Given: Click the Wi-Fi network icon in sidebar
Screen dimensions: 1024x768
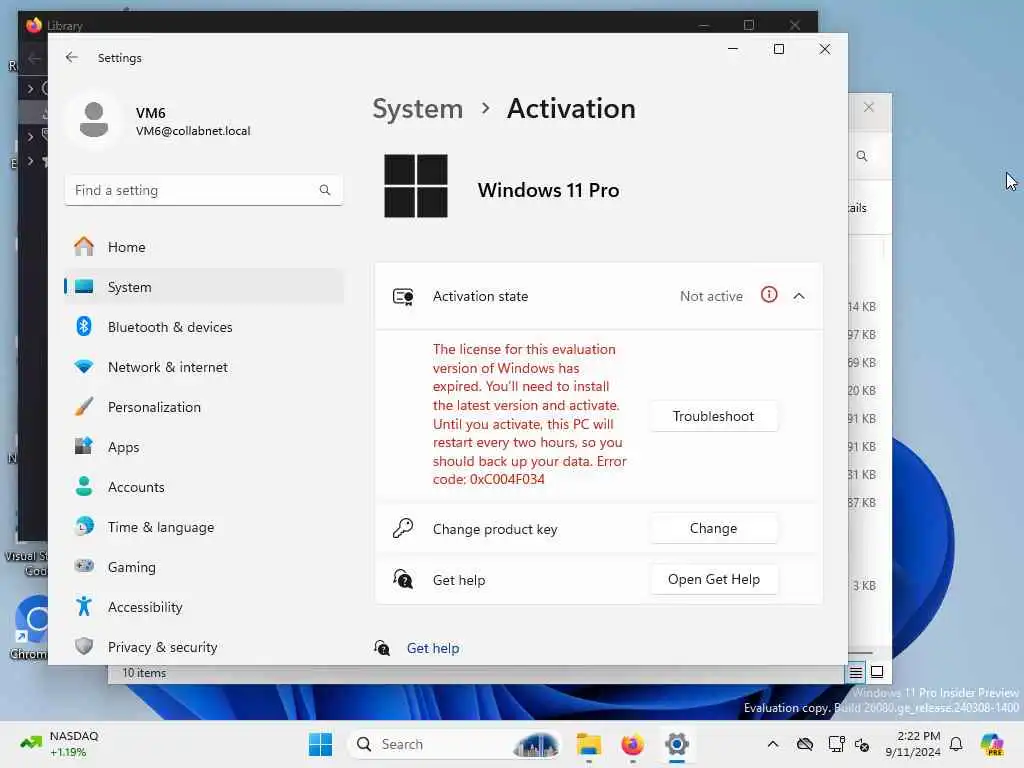Looking at the screenshot, I should (x=84, y=366).
